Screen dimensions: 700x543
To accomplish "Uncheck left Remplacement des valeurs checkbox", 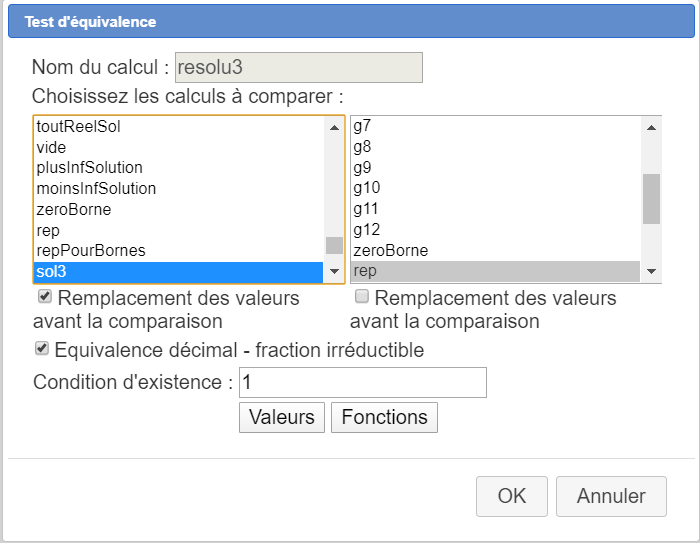I will pos(45,297).
